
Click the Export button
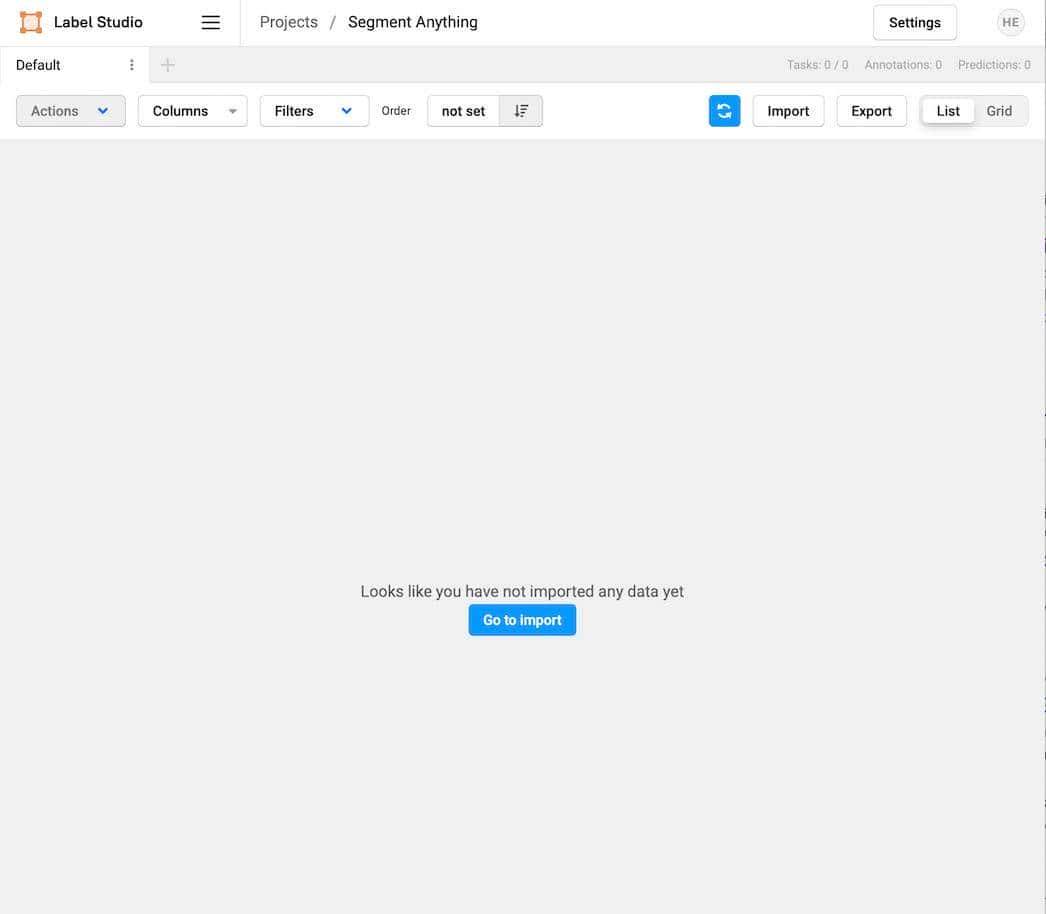871,111
